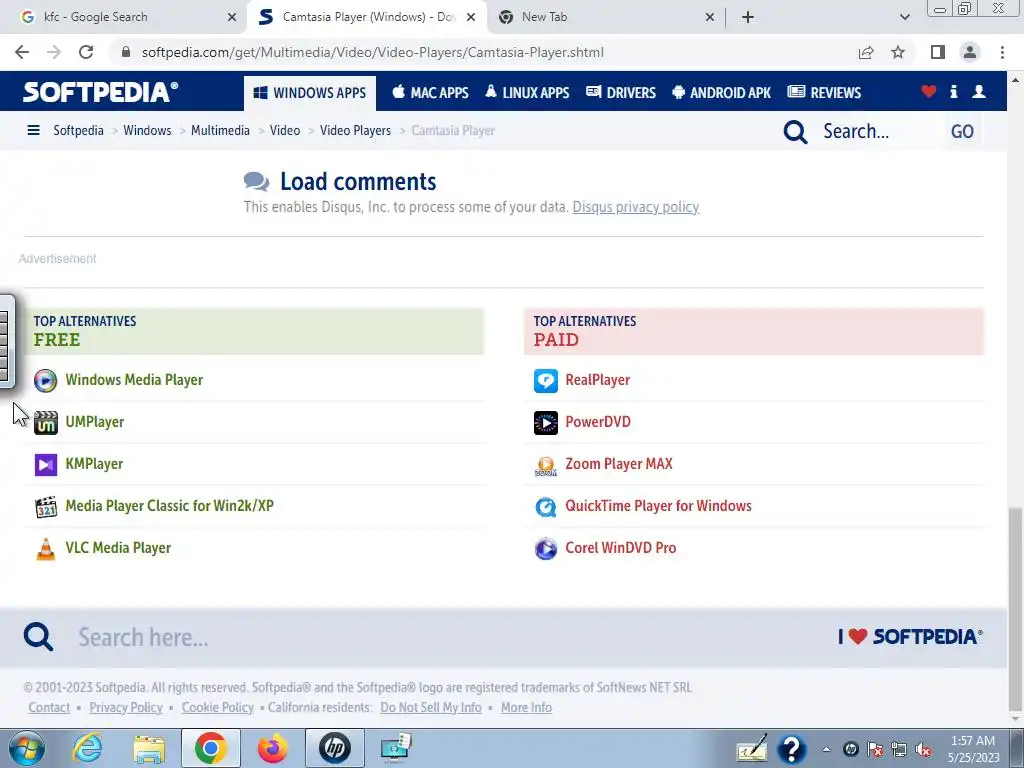Open the red heart favorites icon
Viewport: 1024px width, 768px height.
point(928,91)
